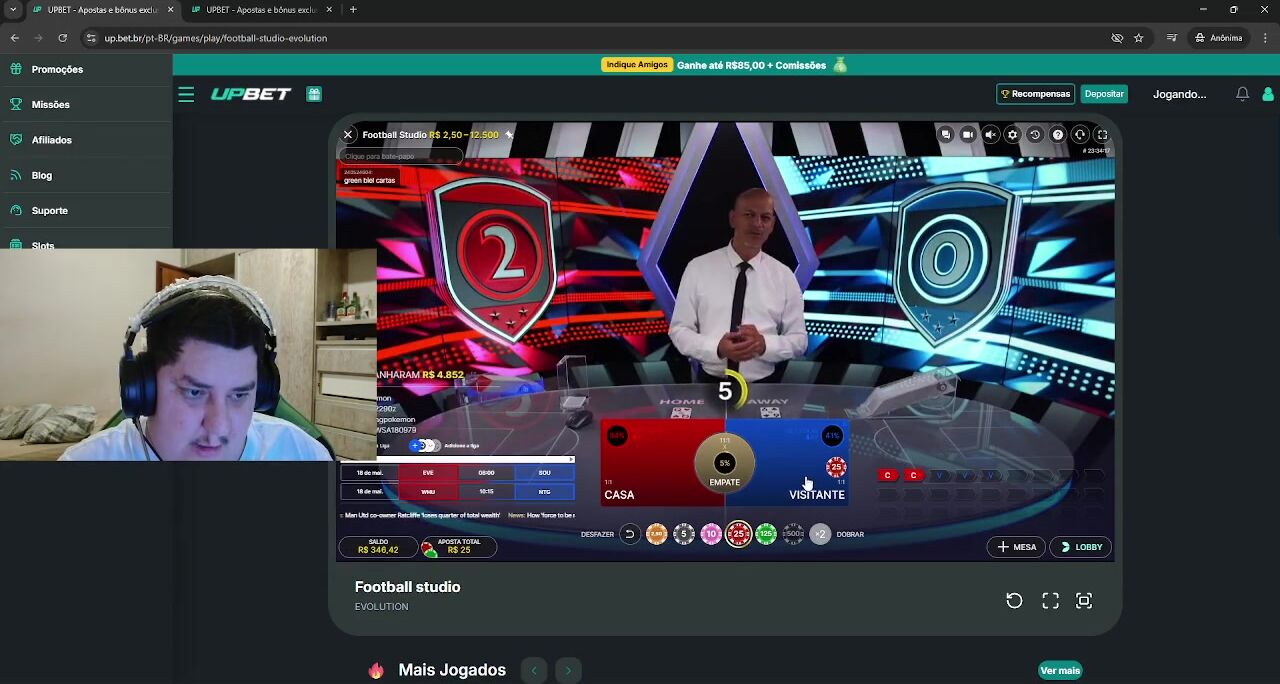
Task: Open a new browser tab
Action: pos(353,10)
